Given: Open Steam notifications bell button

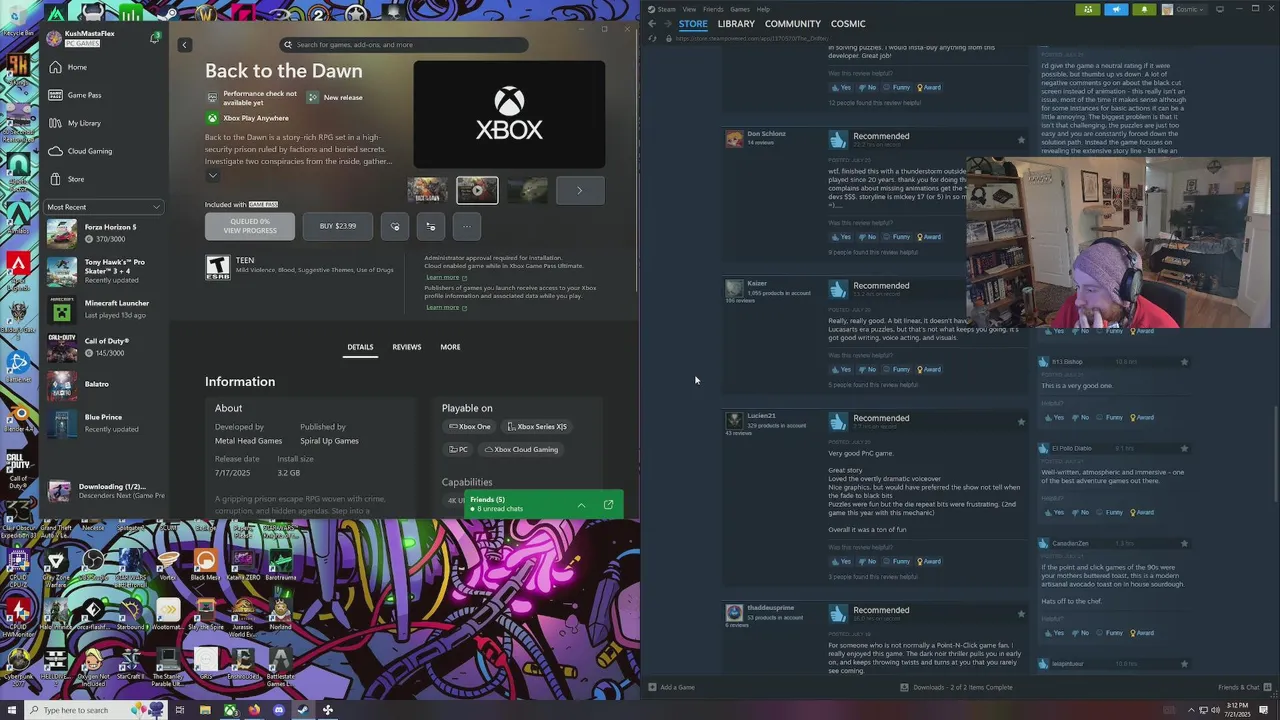Looking at the screenshot, I should point(1143,9).
